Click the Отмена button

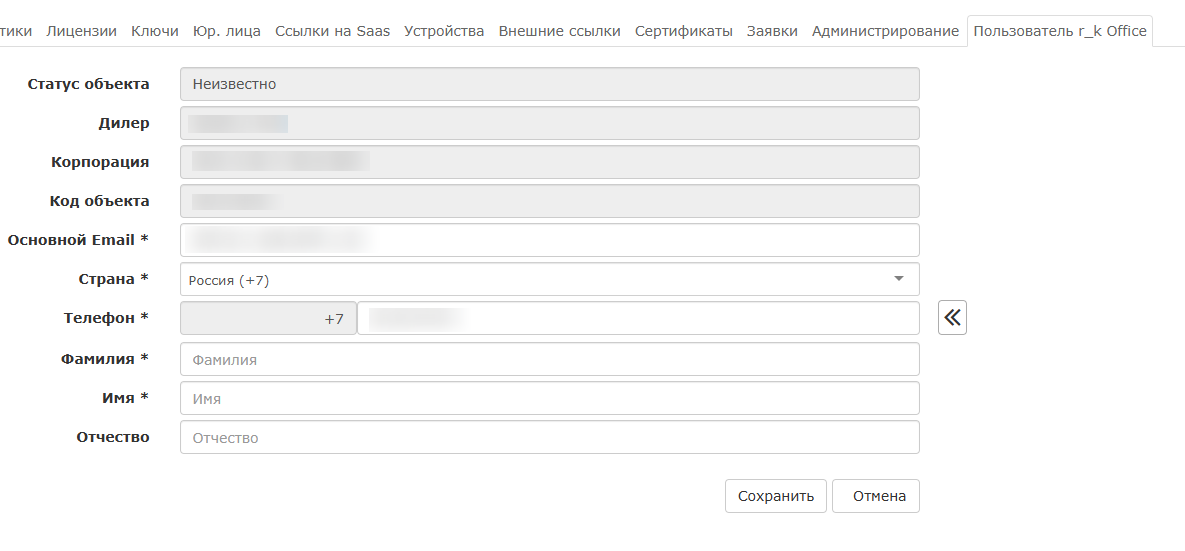(876, 496)
